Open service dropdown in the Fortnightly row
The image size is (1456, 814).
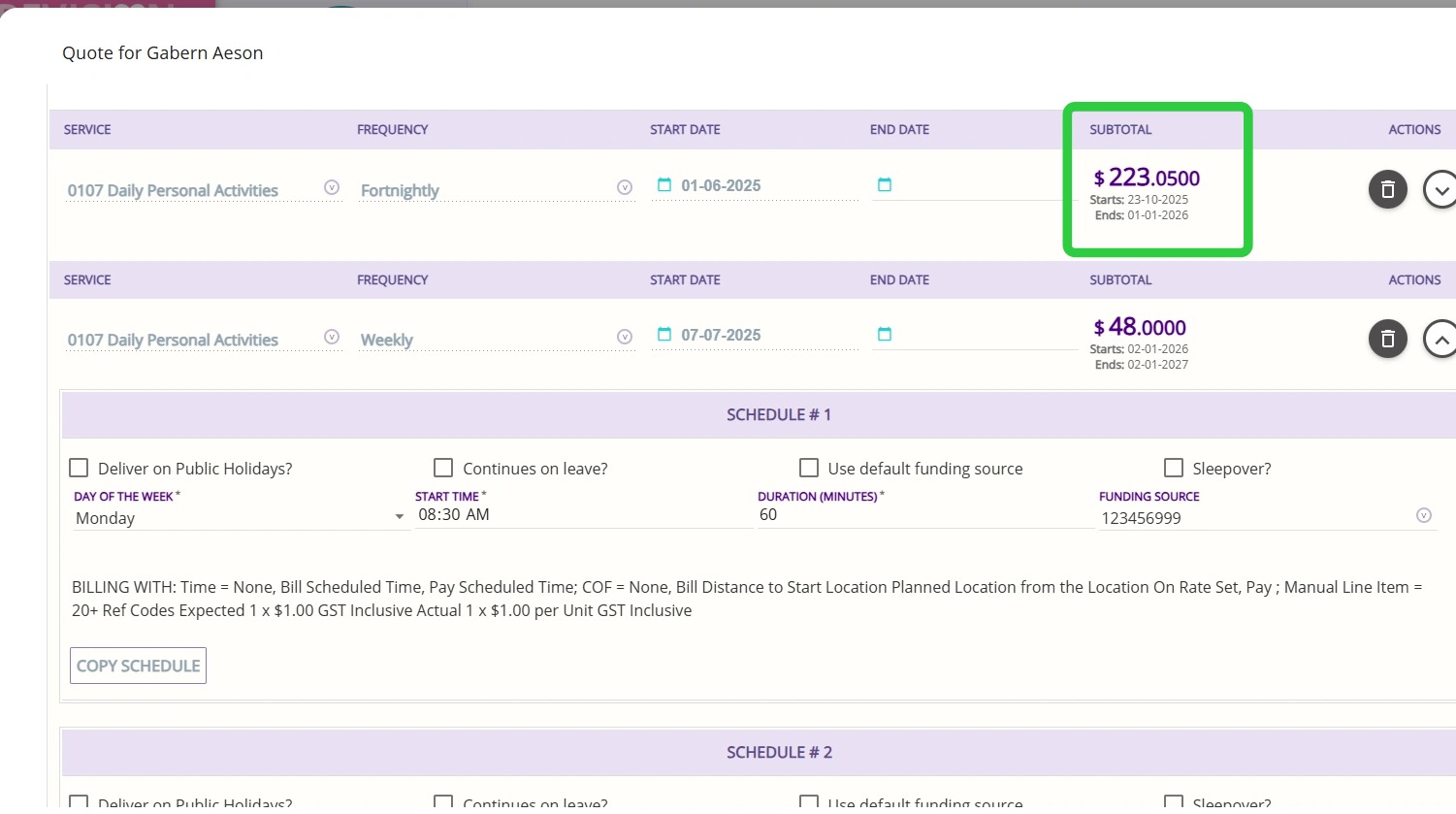pyautogui.click(x=332, y=187)
